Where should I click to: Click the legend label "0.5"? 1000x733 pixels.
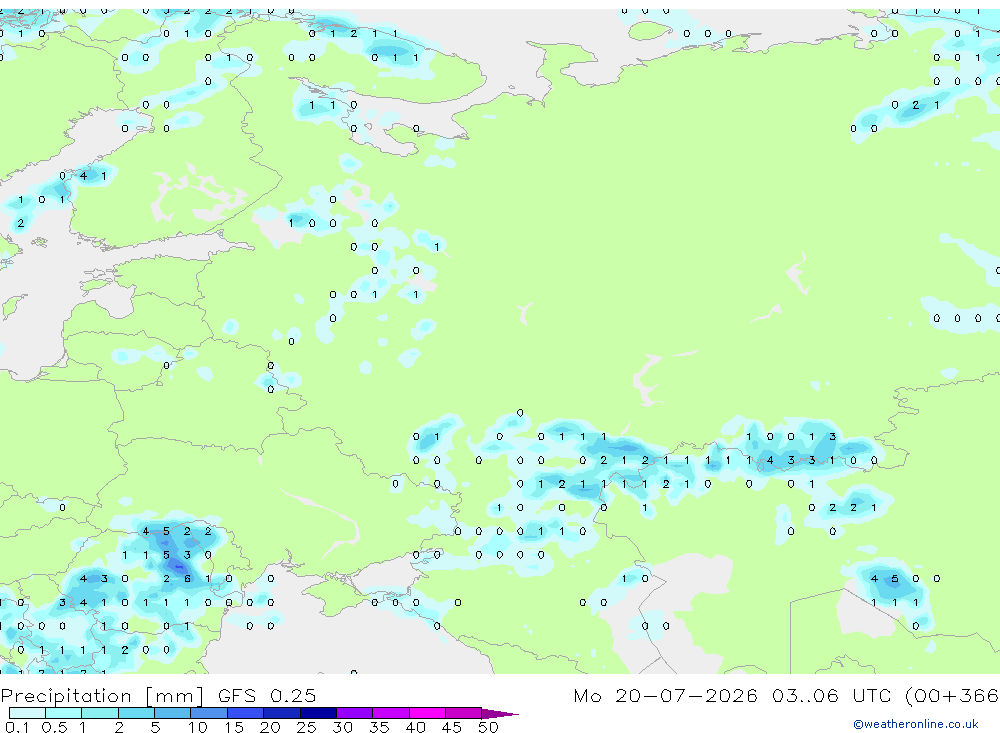[x=54, y=727]
